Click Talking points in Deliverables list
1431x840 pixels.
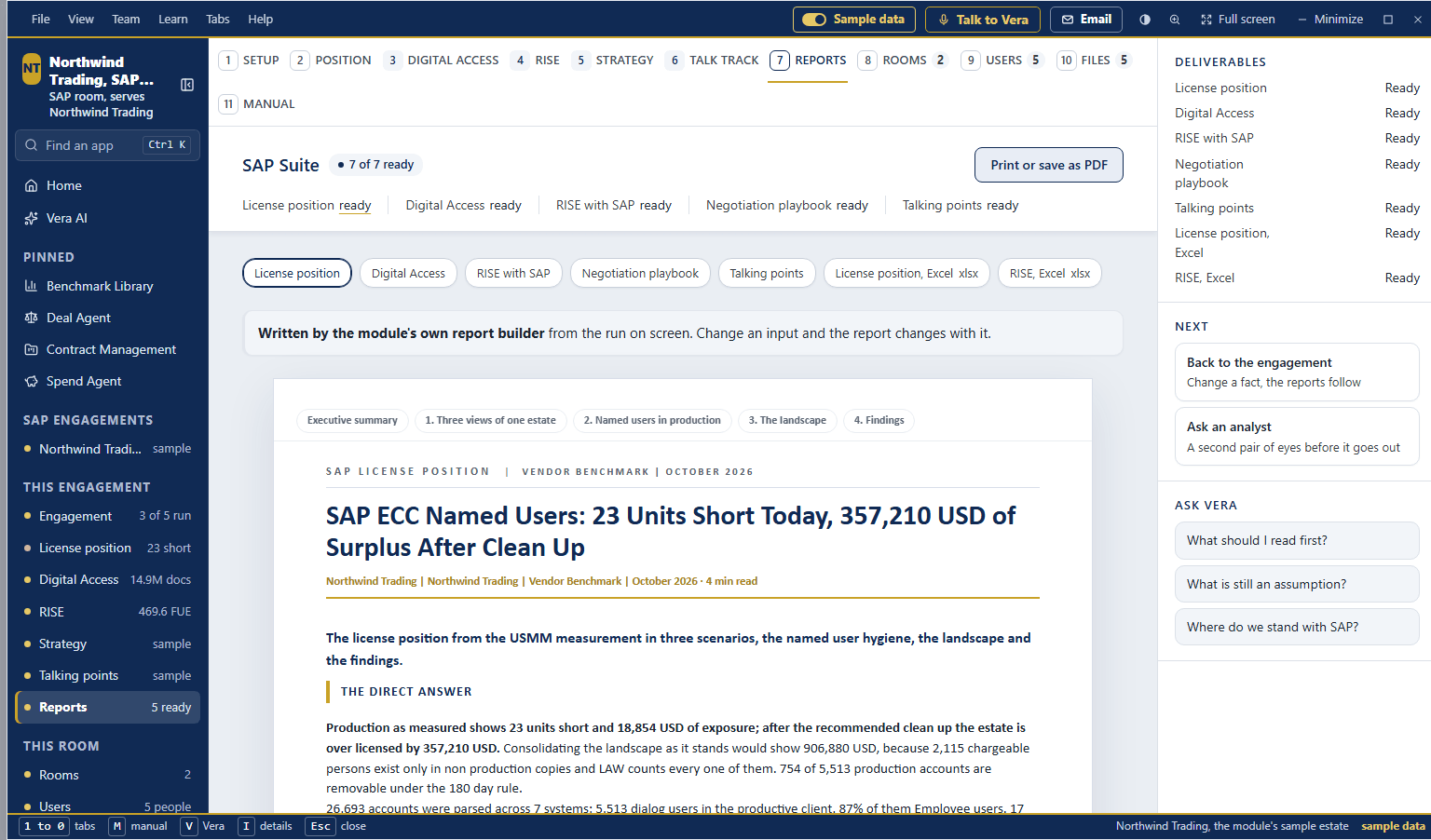(x=1214, y=208)
